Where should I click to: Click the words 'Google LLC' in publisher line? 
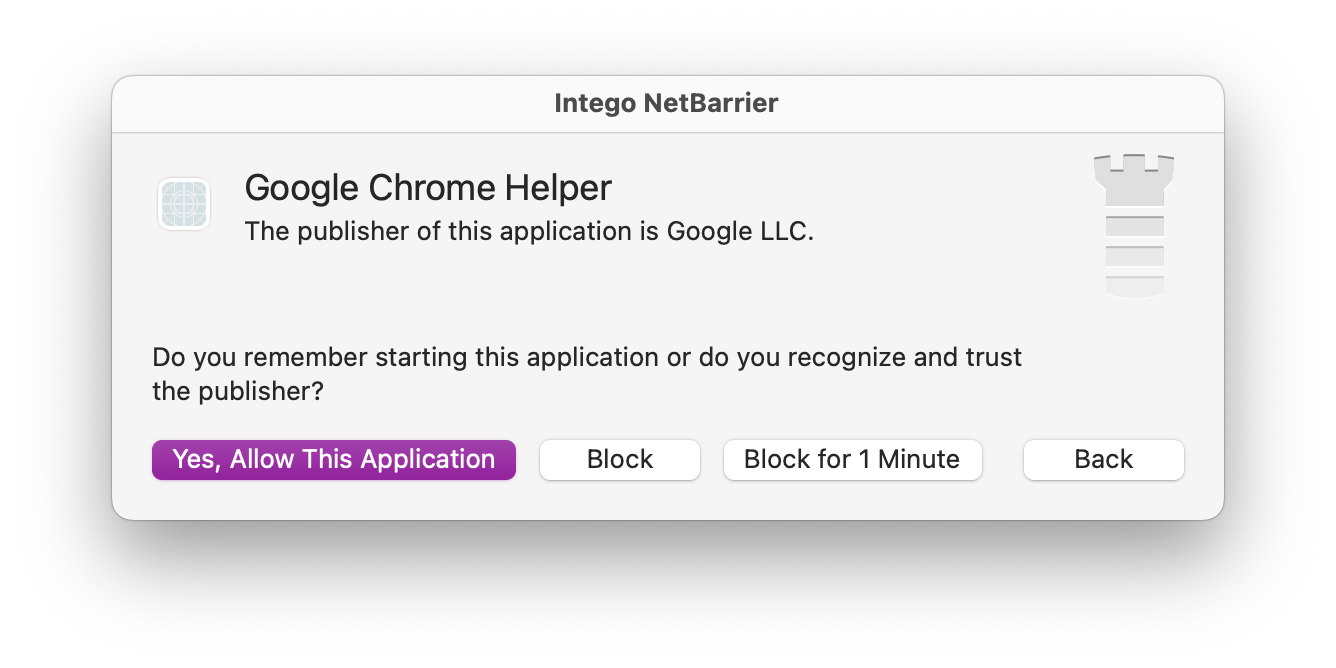coord(739,231)
